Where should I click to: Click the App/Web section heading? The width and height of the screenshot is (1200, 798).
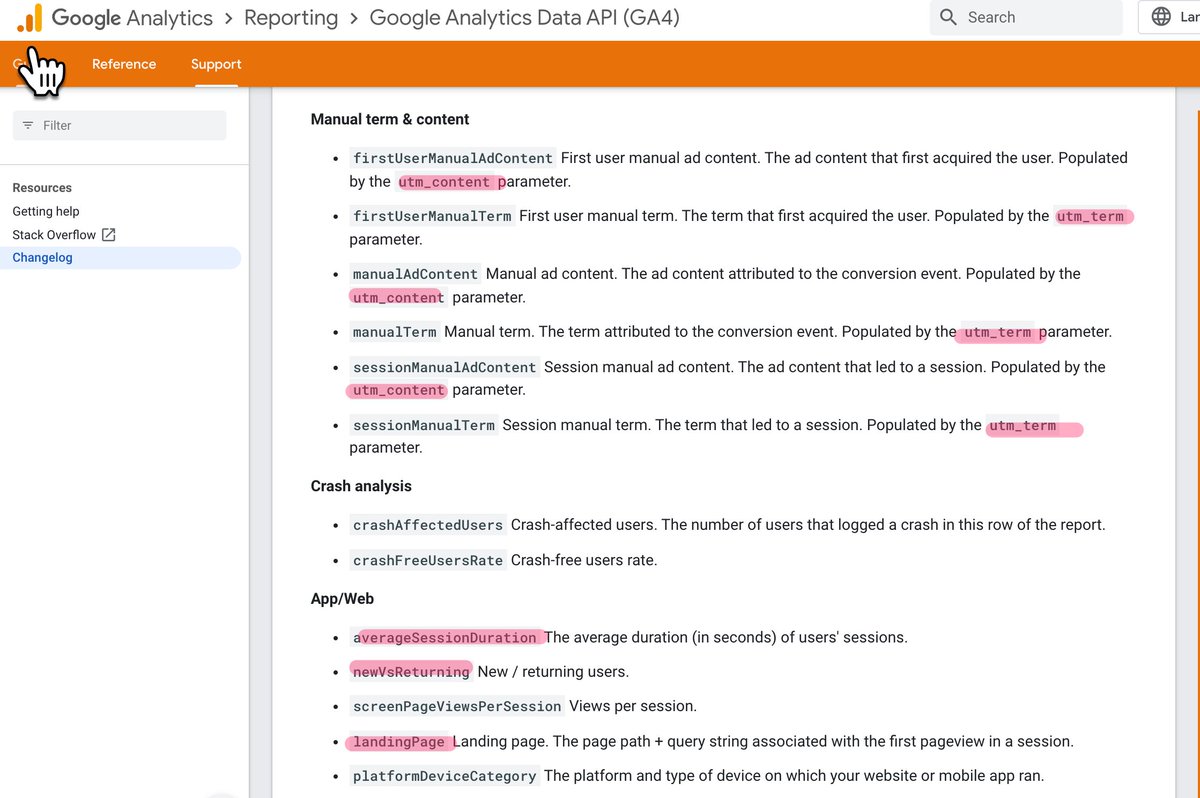coord(342,599)
